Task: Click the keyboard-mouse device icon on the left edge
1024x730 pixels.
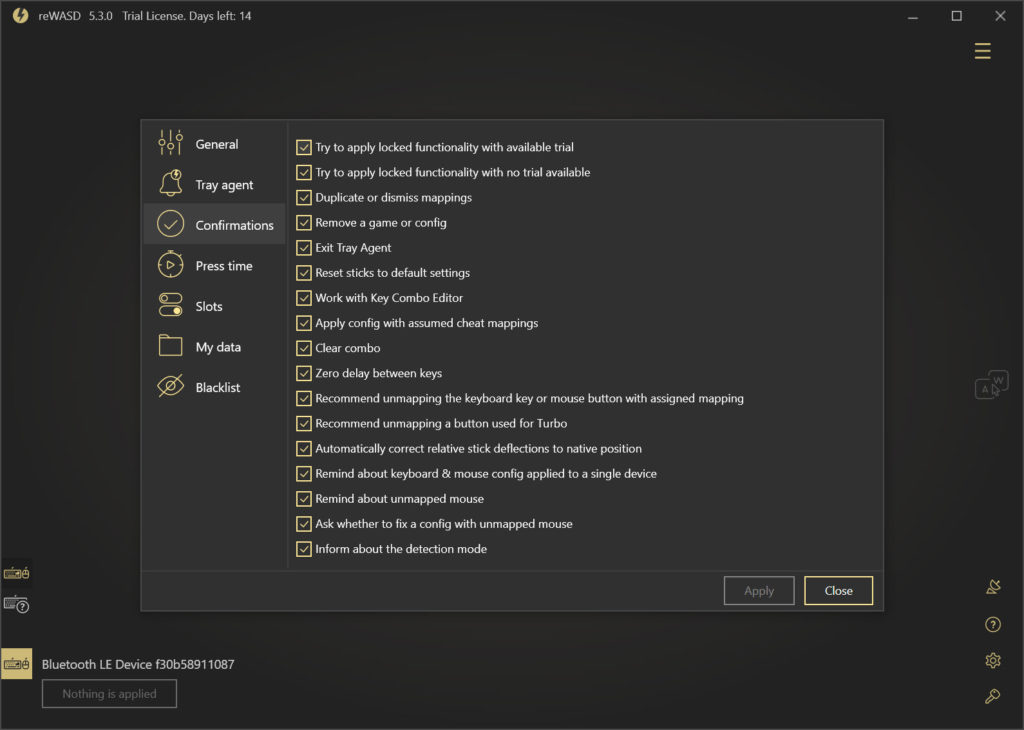Action: coord(16,573)
